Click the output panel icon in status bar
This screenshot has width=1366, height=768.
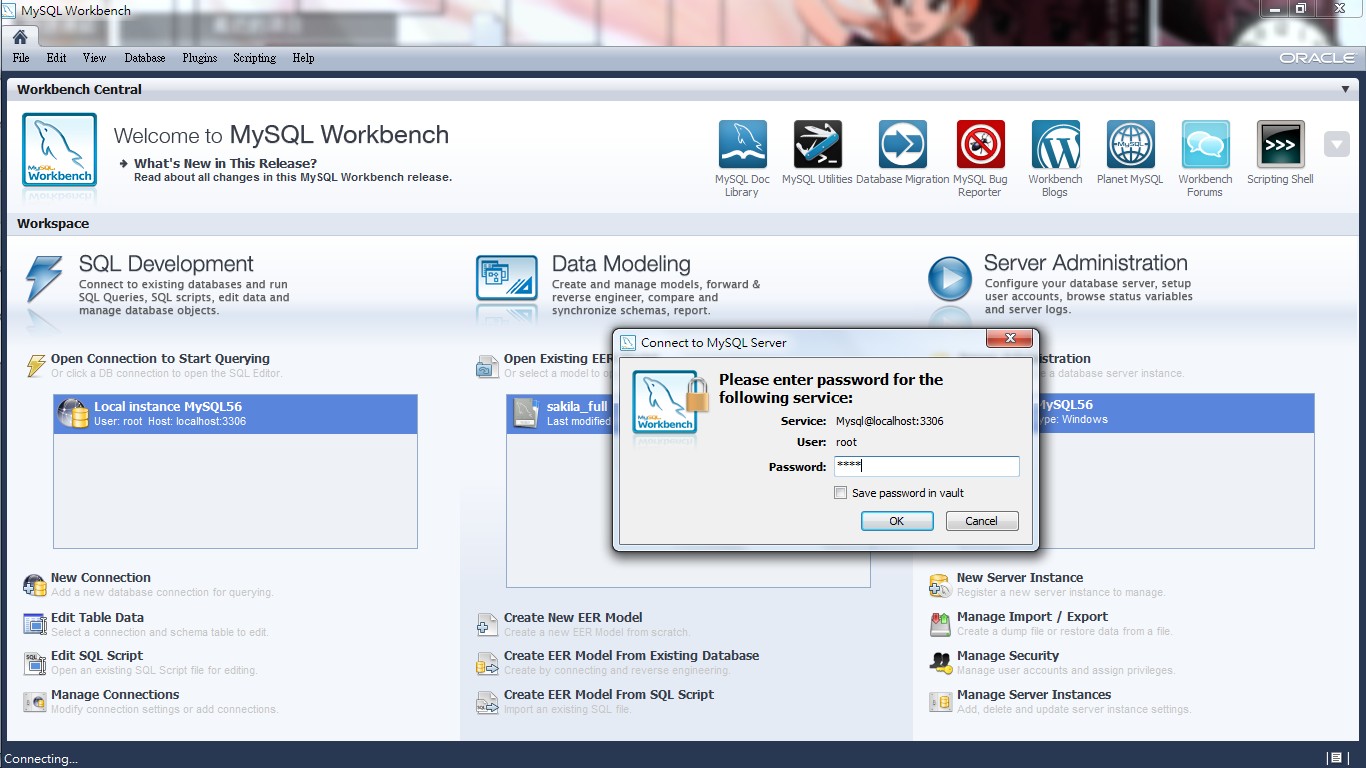[1334, 758]
